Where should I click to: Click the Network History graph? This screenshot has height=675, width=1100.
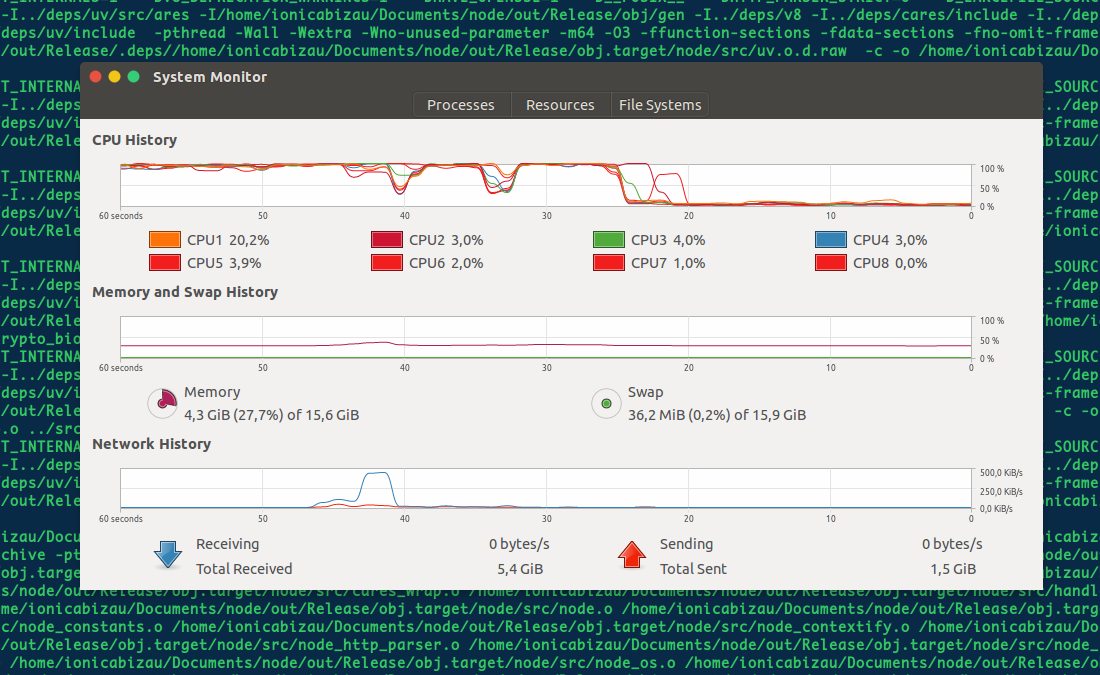pos(545,489)
